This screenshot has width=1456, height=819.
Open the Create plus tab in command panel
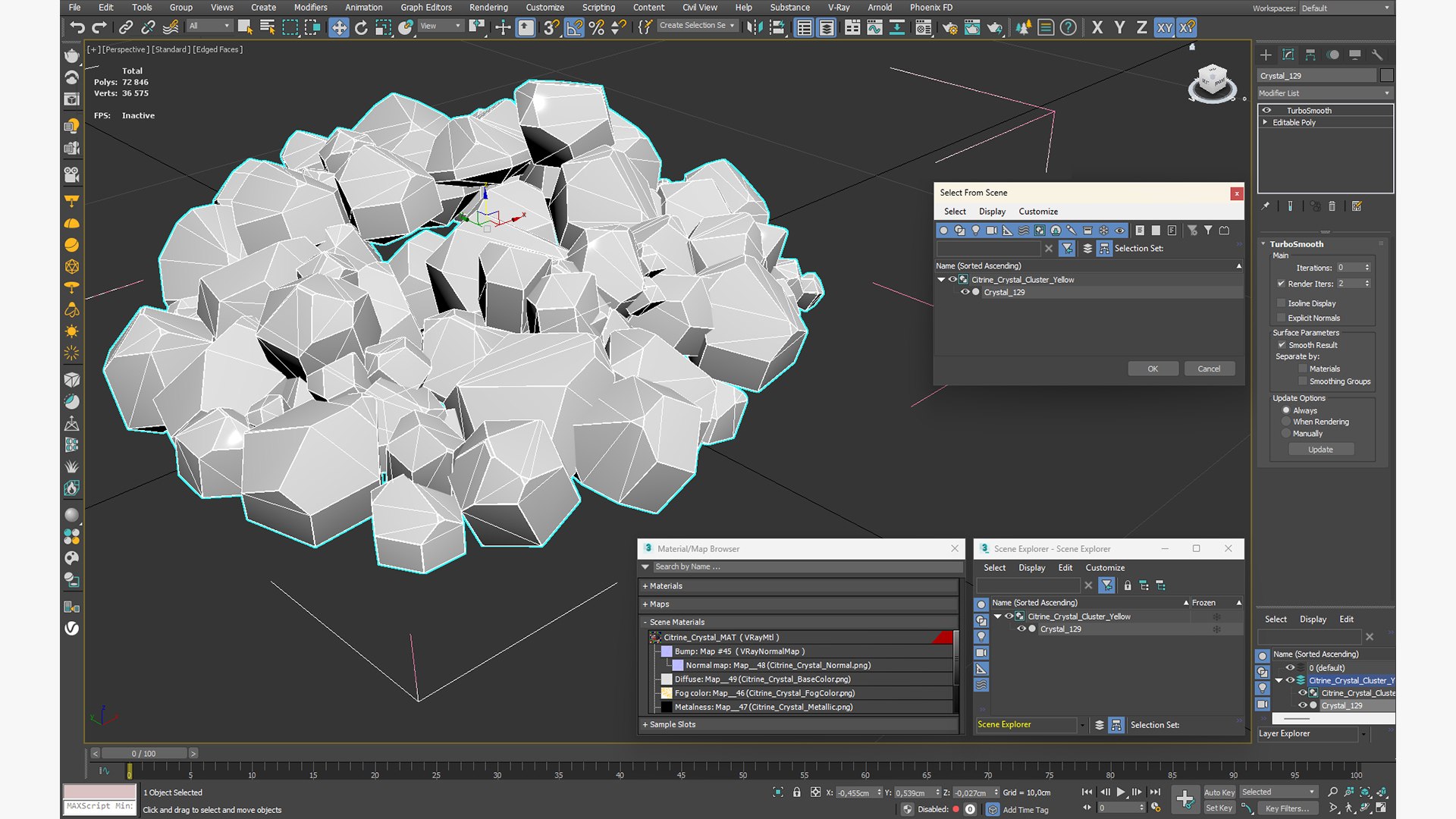(x=1266, y=55)
